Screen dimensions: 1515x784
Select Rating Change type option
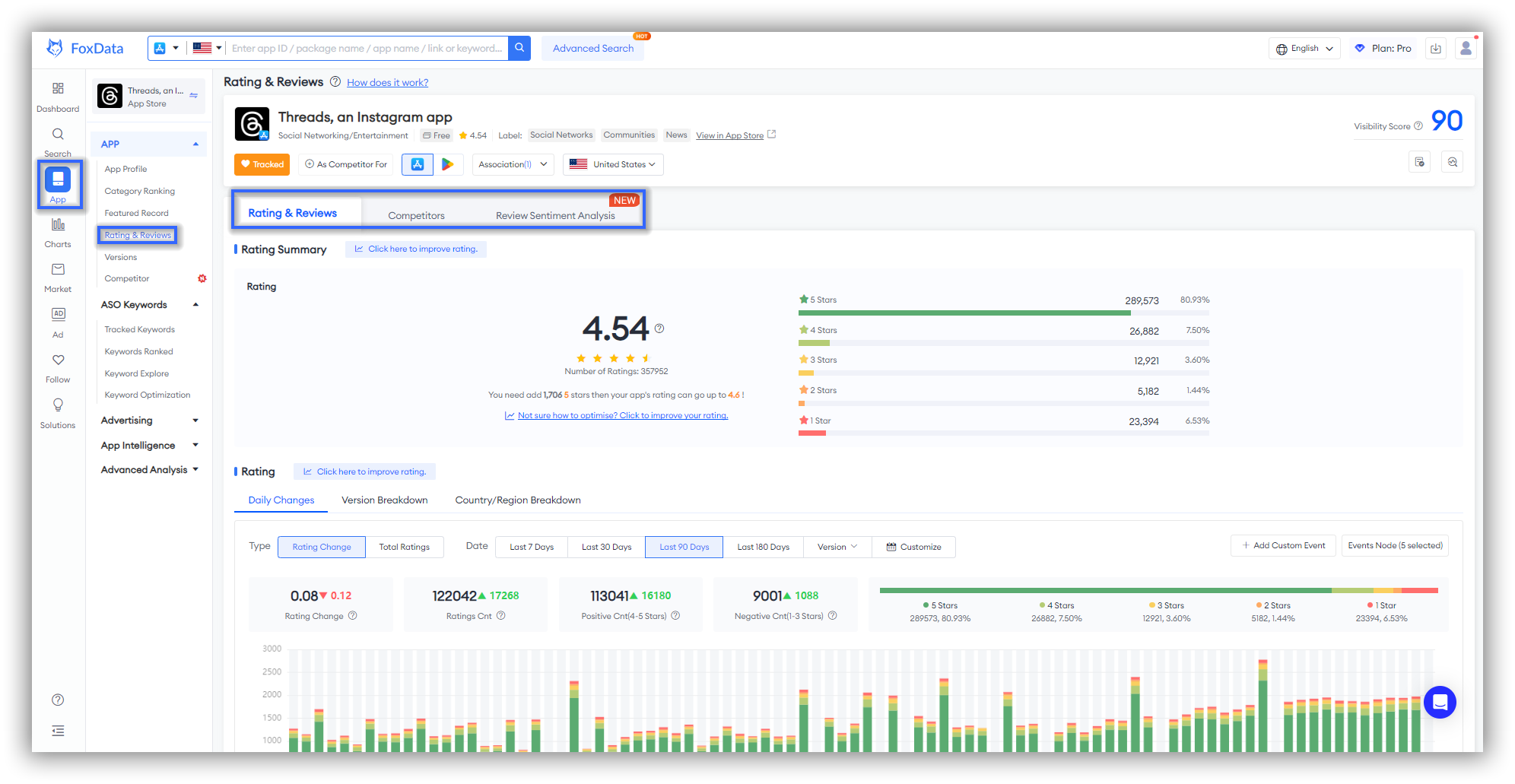point(322,547)
